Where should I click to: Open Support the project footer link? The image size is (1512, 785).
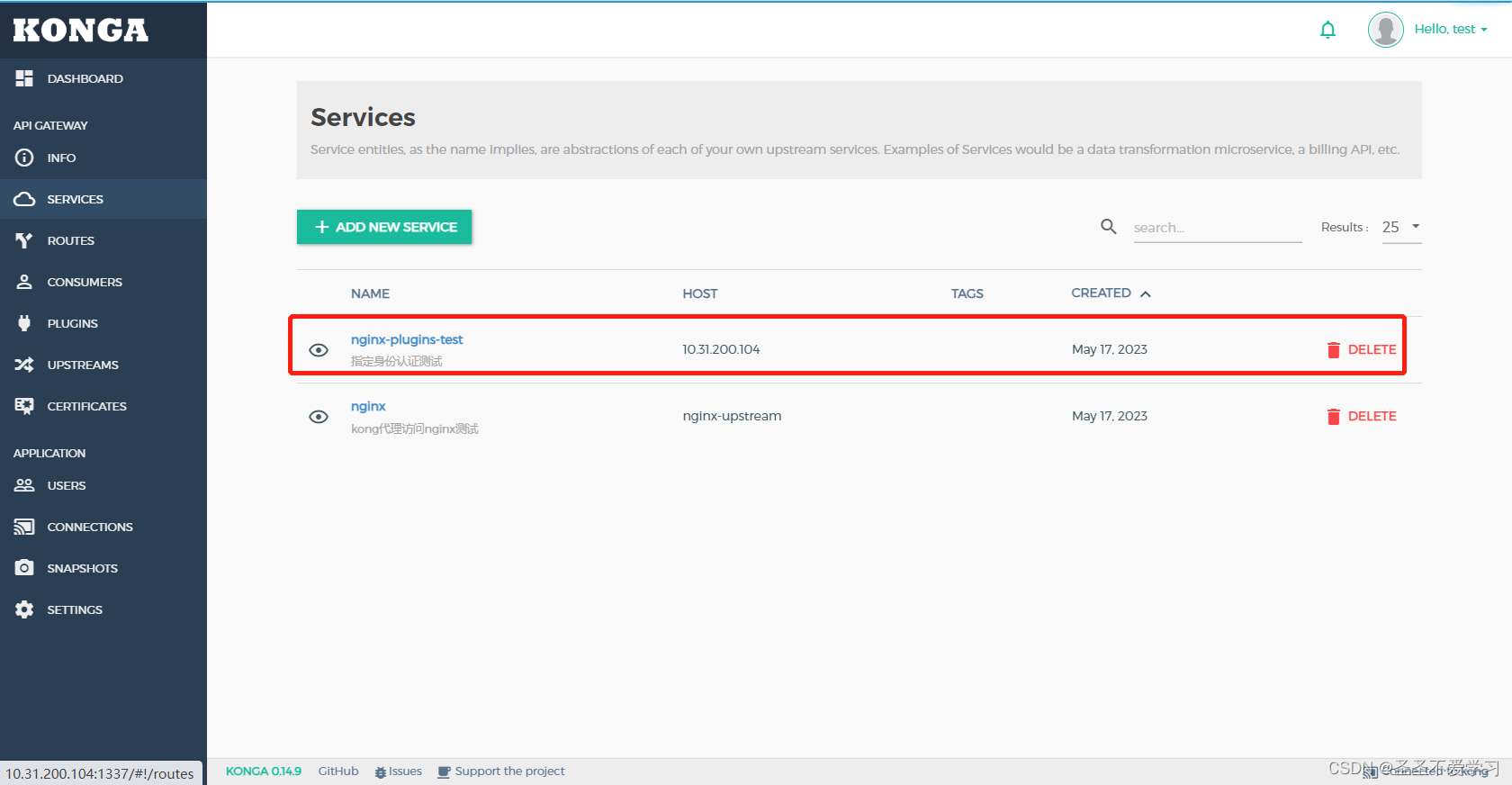point(501,771)
